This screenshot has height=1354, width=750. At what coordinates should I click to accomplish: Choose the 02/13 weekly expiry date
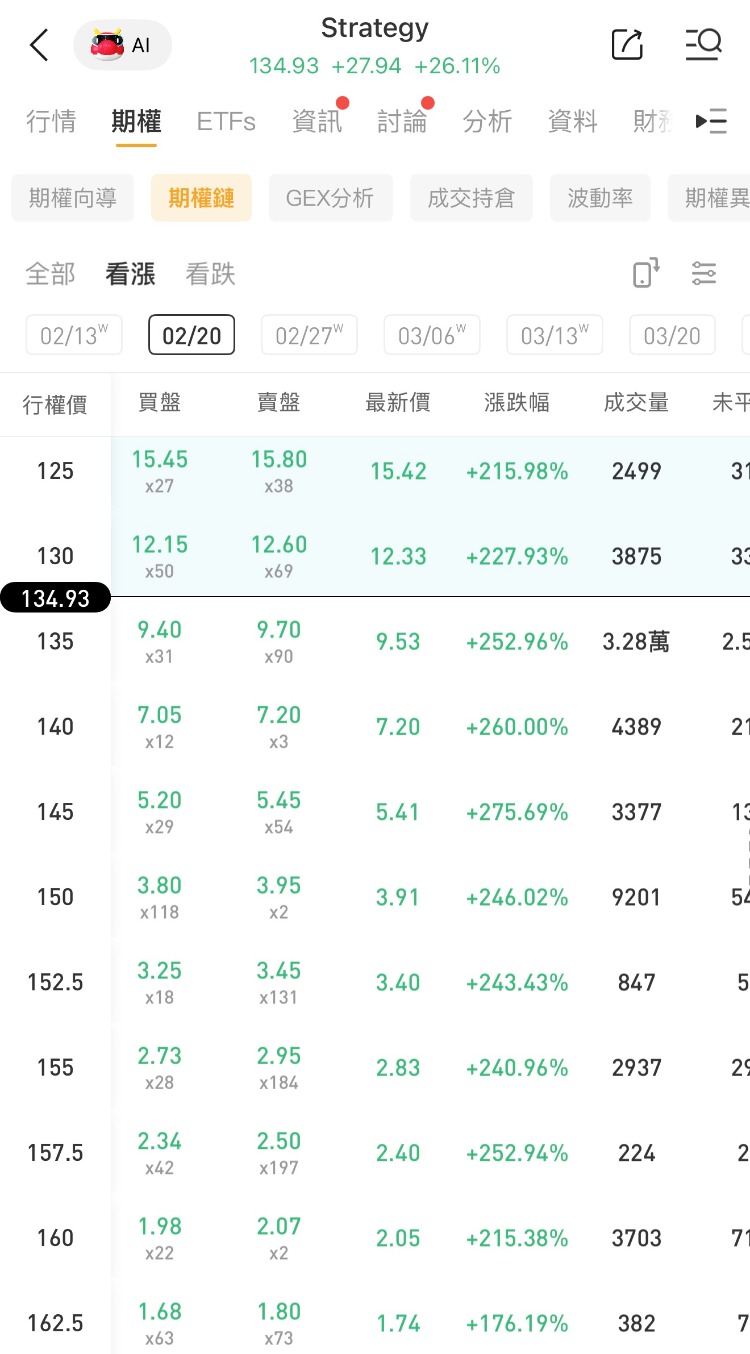[x=74, y=335]
